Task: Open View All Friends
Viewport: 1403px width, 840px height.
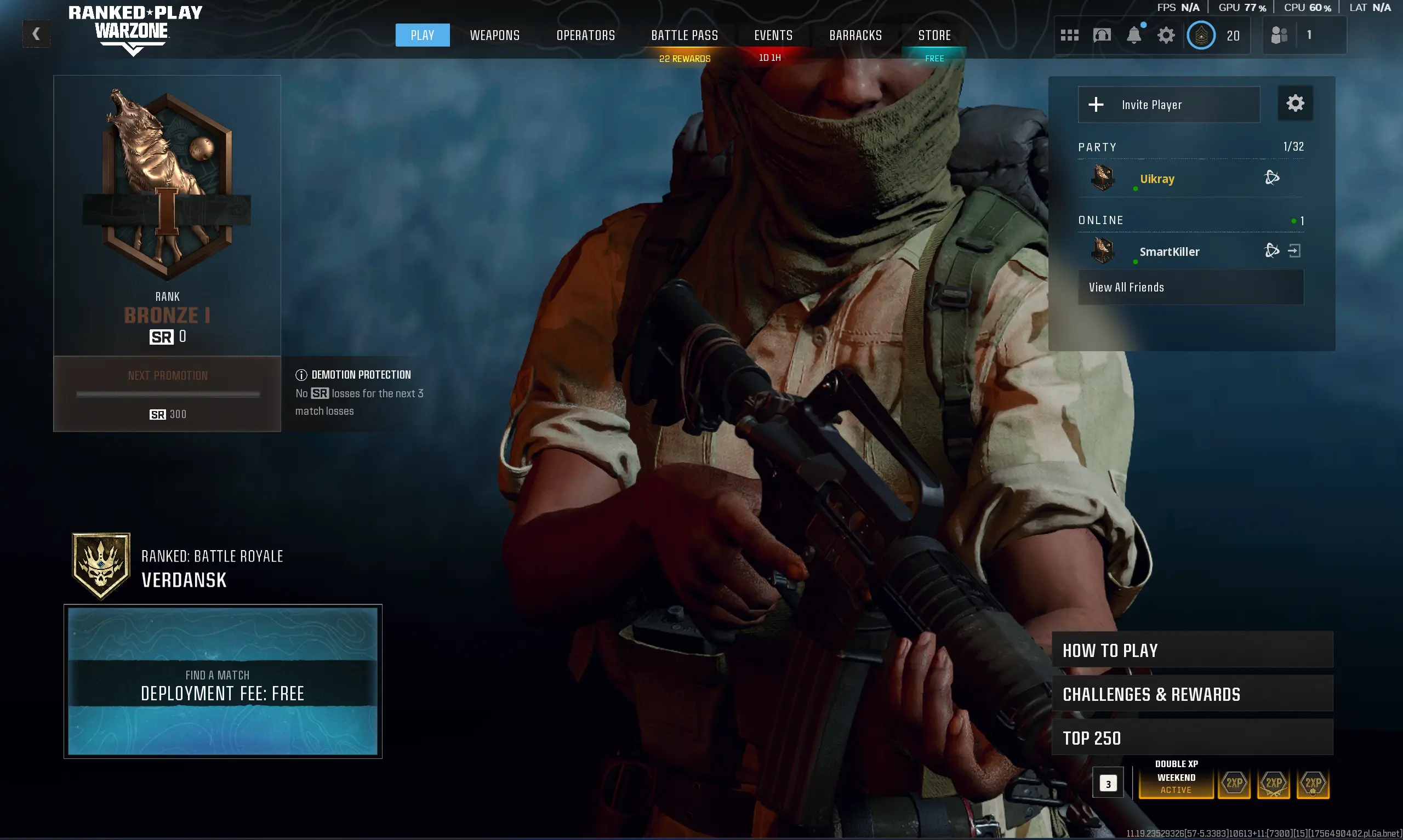Action: [x=1190, y=287]
